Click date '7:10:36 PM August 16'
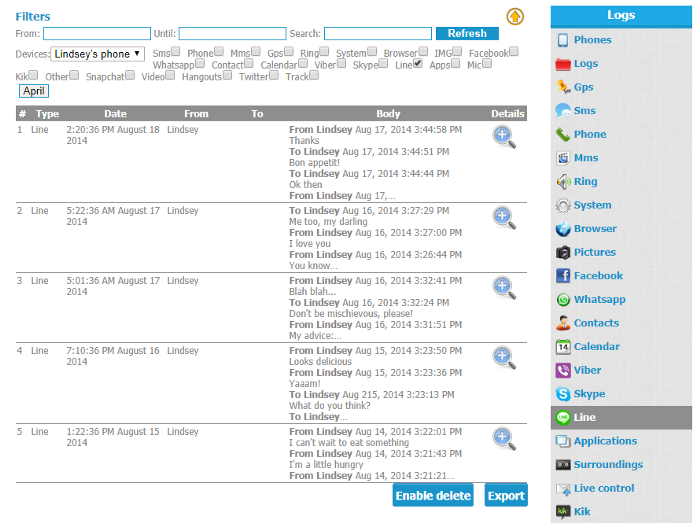 pyautogui.click(x=113, y=351)
